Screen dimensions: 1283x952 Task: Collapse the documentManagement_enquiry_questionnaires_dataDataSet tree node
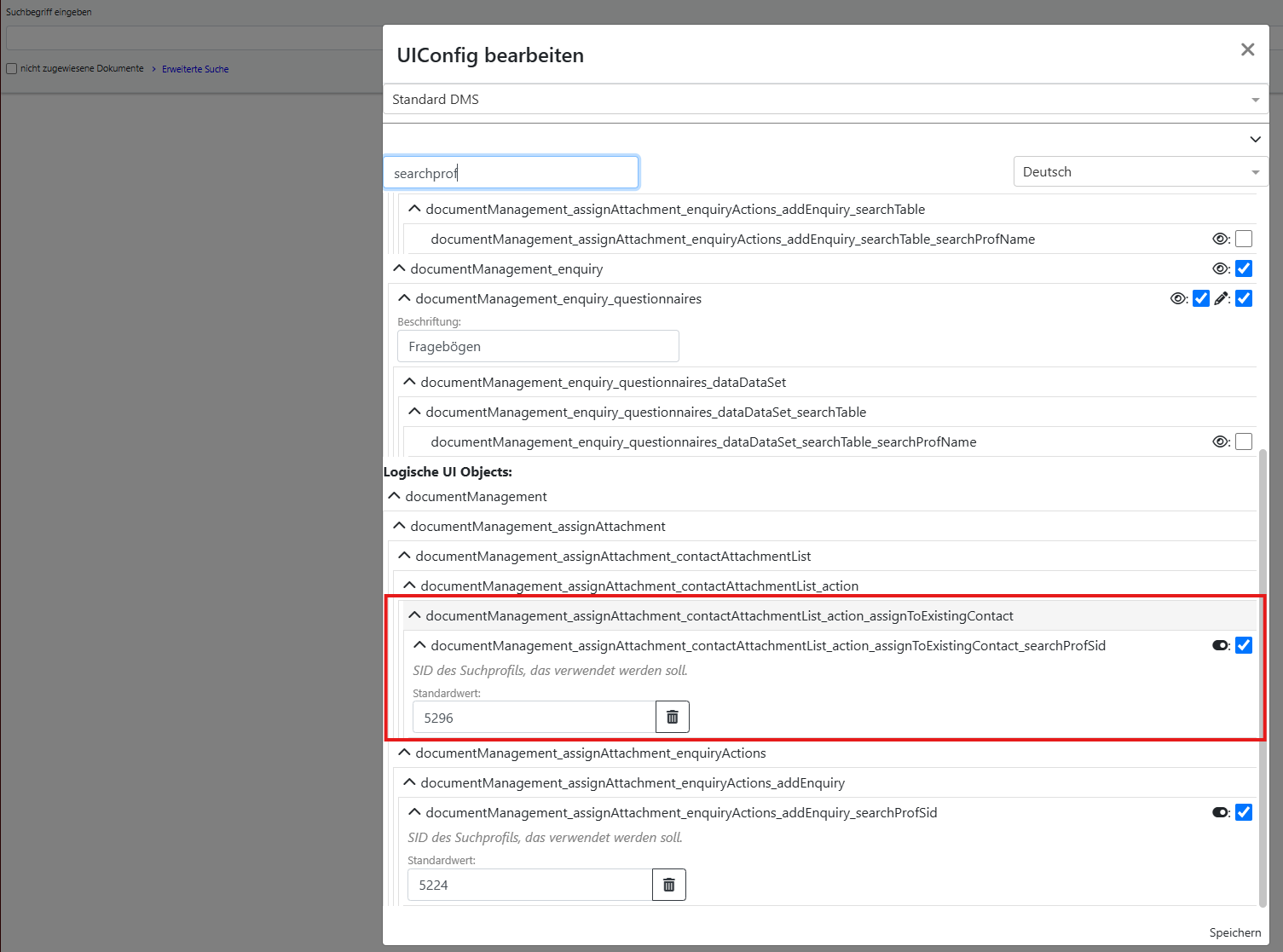click(409, 382)
